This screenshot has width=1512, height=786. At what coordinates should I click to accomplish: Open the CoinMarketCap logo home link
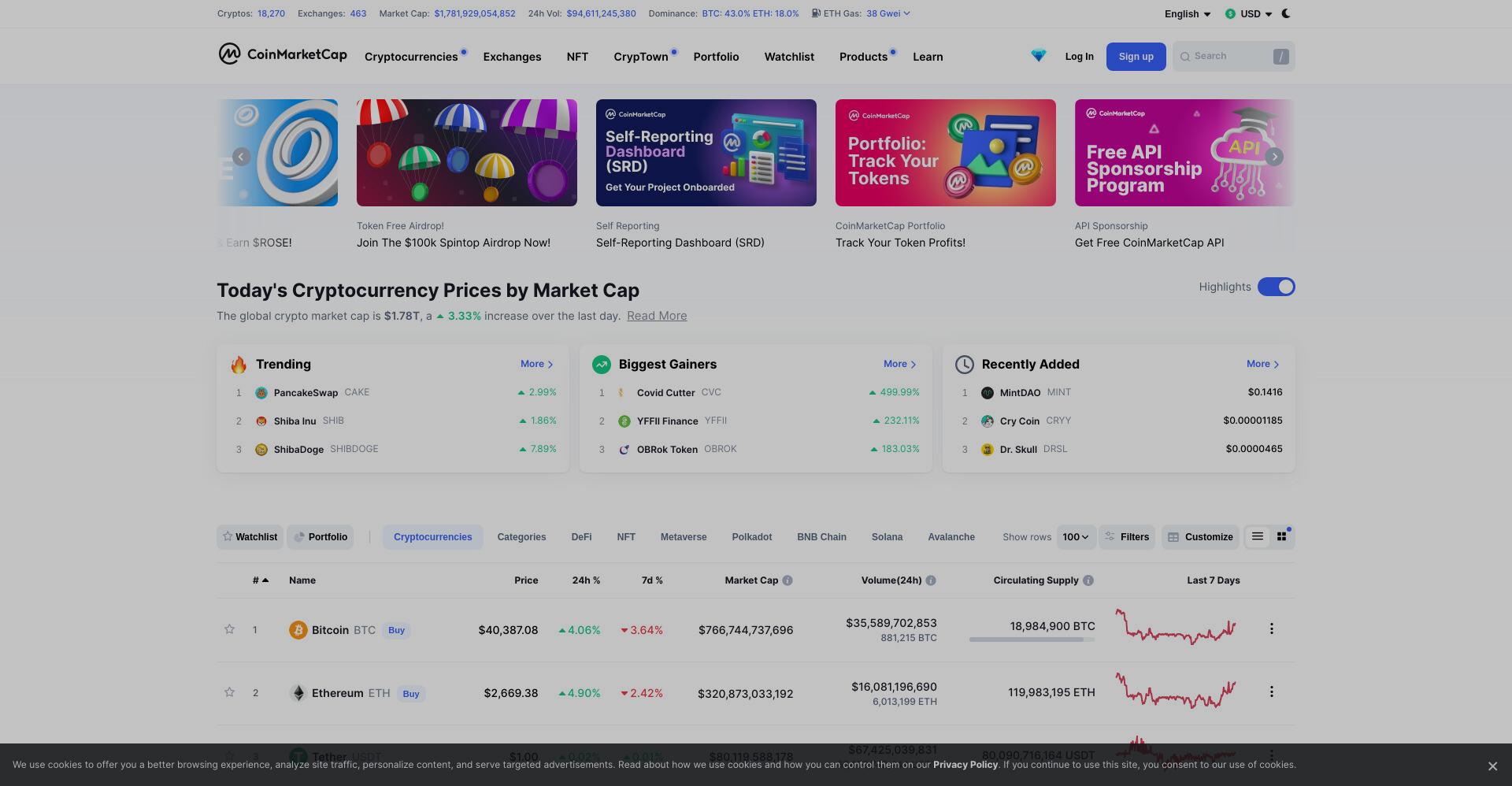point(283,54)
